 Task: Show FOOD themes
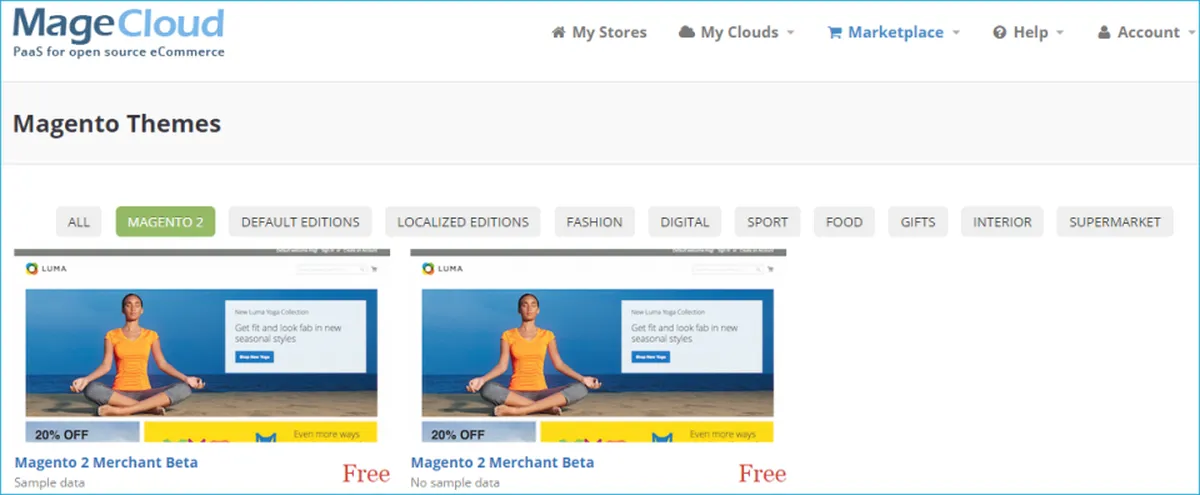click(x=844, y=222)
